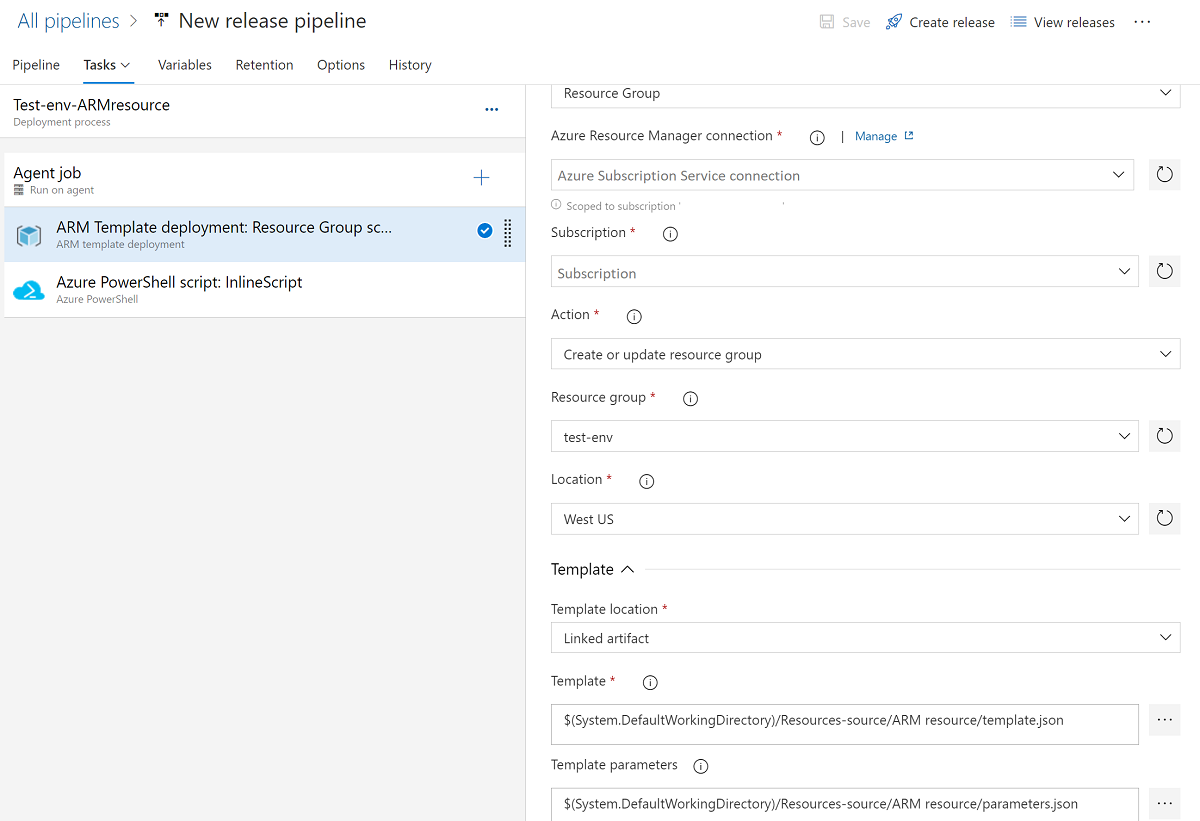
Task: Click the Template parameters path field
Action: pyautogui.click(x=844, y=804)
